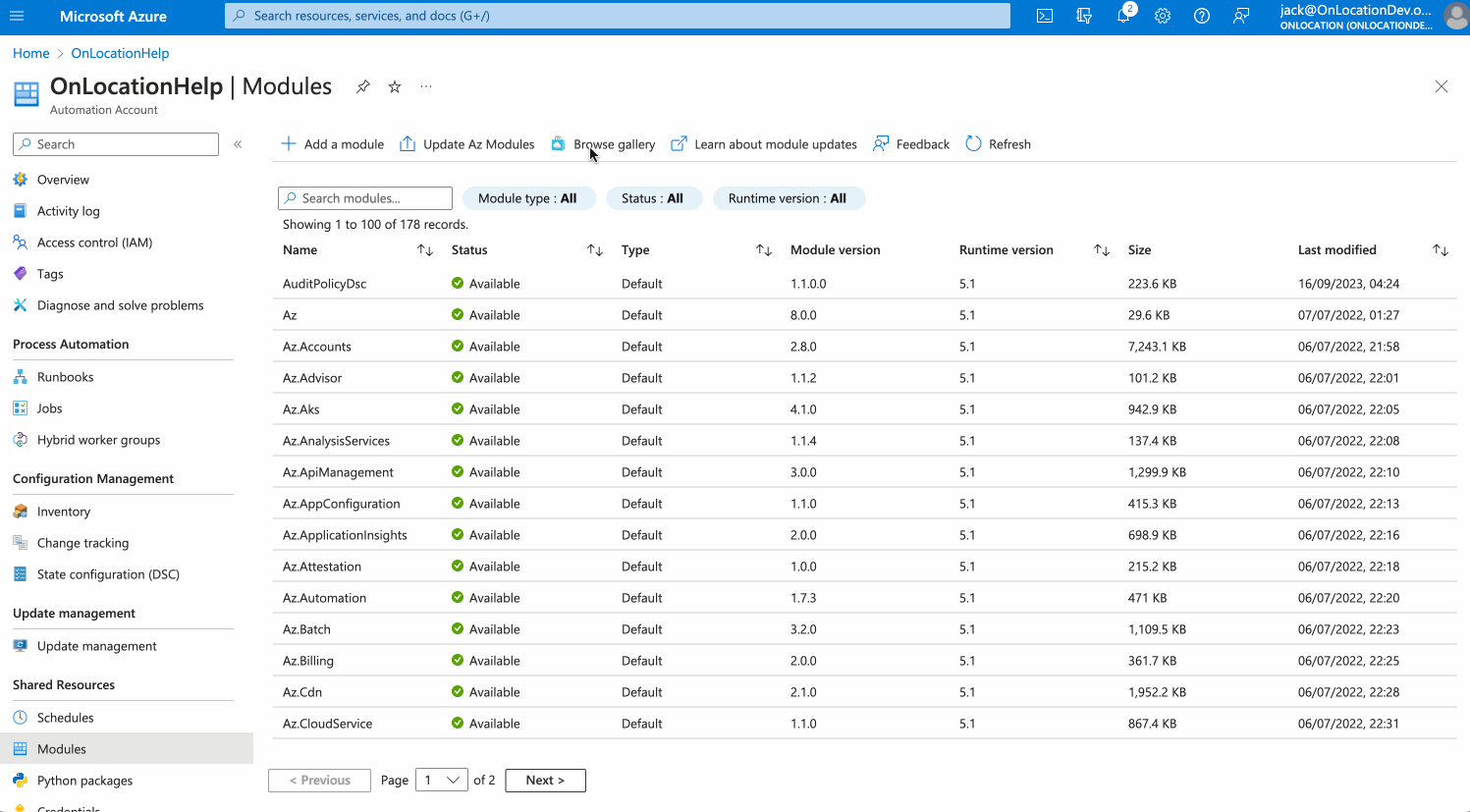Click Diagnose and solve problems icon

20,305
